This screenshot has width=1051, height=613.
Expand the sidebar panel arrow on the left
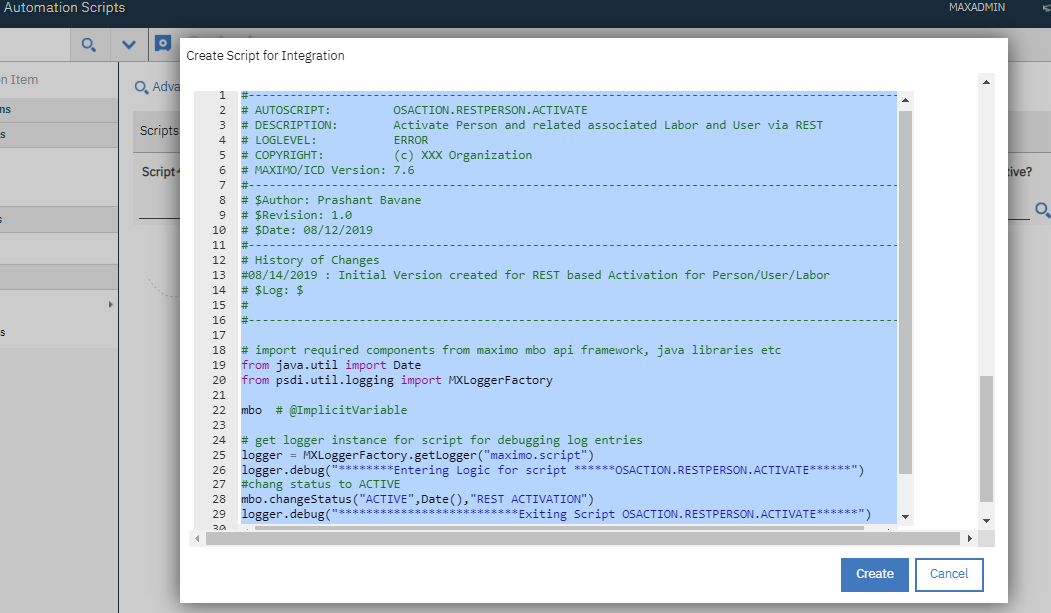(111, 303)
